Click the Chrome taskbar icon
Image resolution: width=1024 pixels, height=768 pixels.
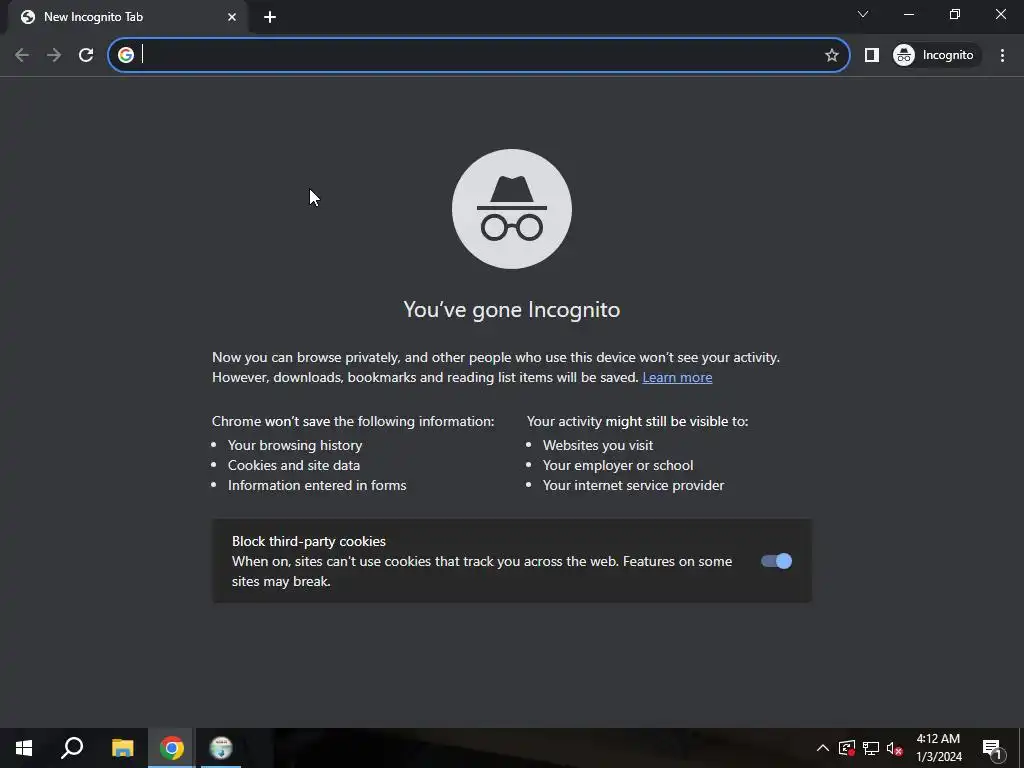tap(172, 748)
